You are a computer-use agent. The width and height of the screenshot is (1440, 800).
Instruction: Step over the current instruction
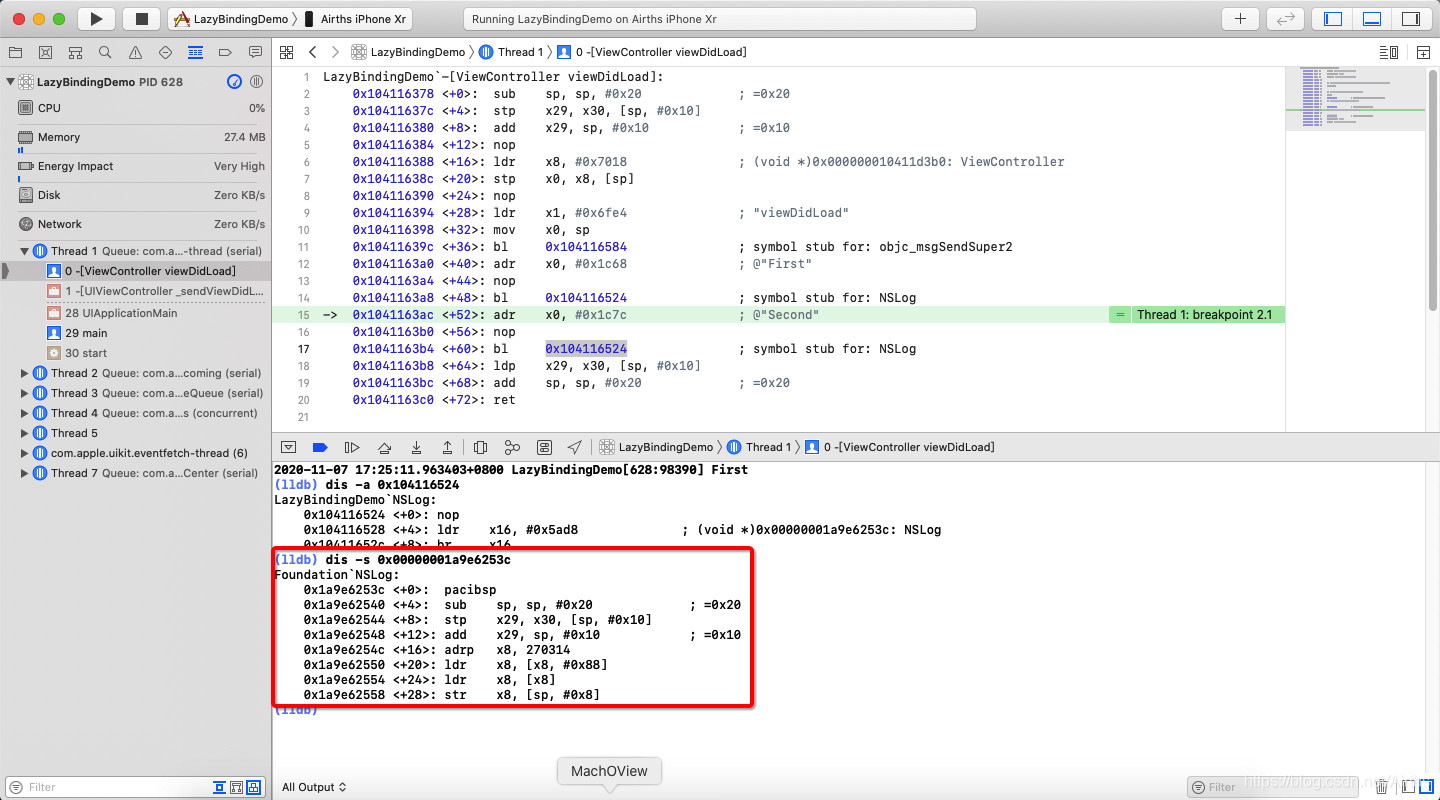point(384,447)
